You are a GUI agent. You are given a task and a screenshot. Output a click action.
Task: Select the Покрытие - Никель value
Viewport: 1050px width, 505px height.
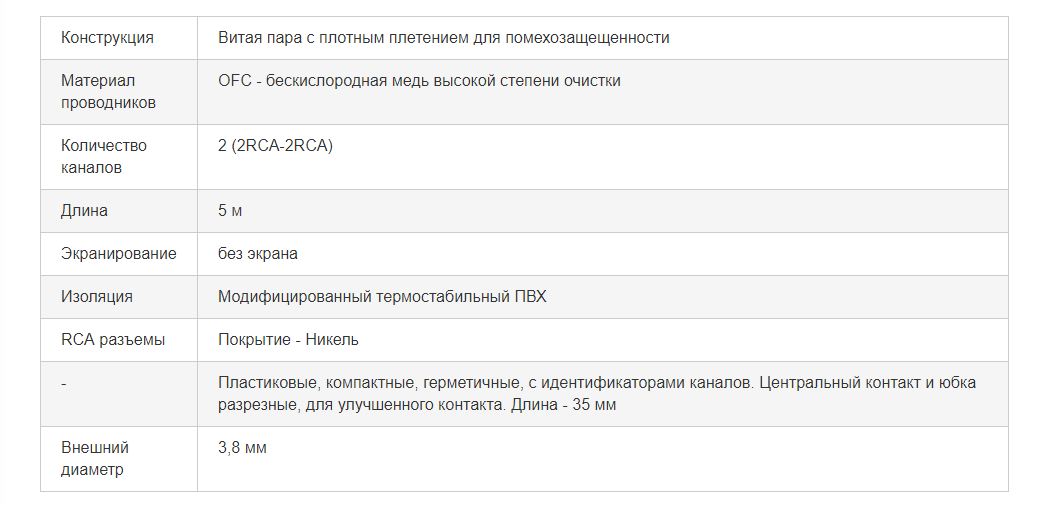pos(288,340)
